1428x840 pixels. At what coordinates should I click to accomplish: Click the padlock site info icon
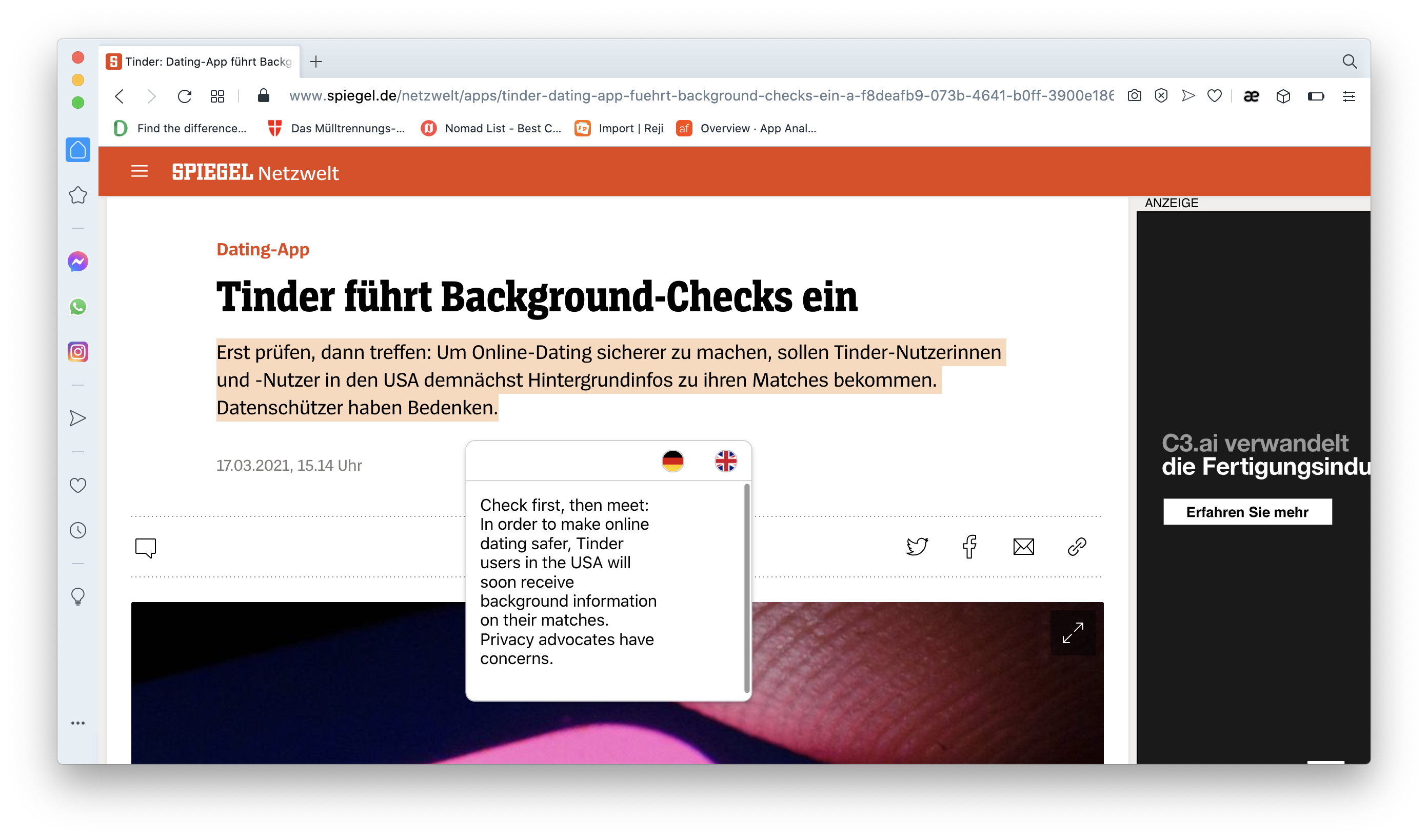[x=264, y=96]
